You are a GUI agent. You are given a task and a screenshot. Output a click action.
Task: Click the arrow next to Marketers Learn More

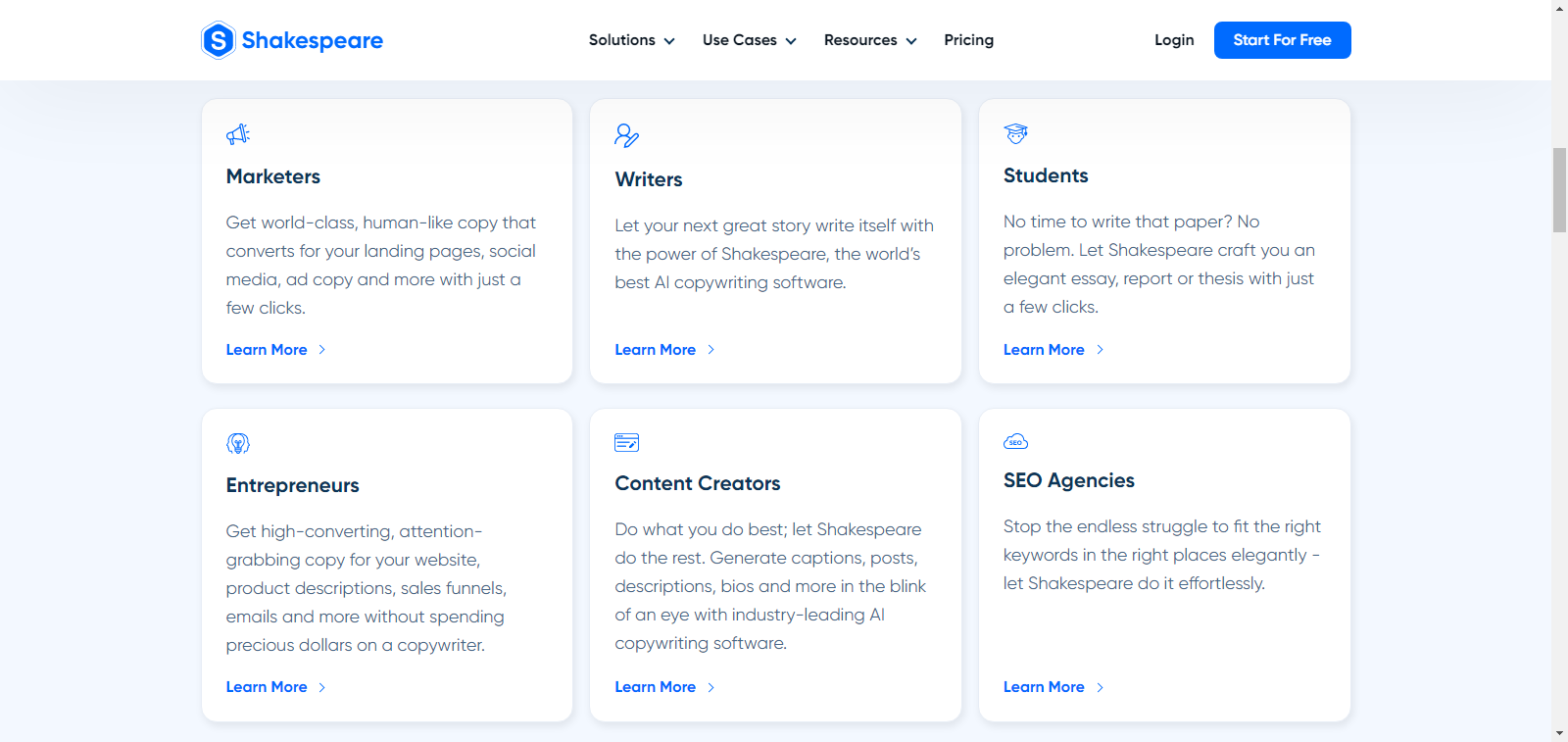[321, 350]
